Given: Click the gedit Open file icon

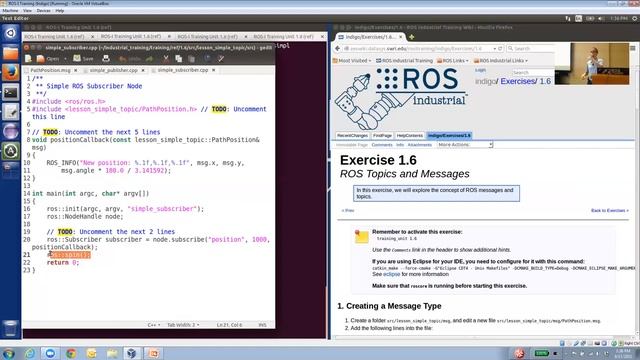Looking at the screenshot, I should 40,59.
